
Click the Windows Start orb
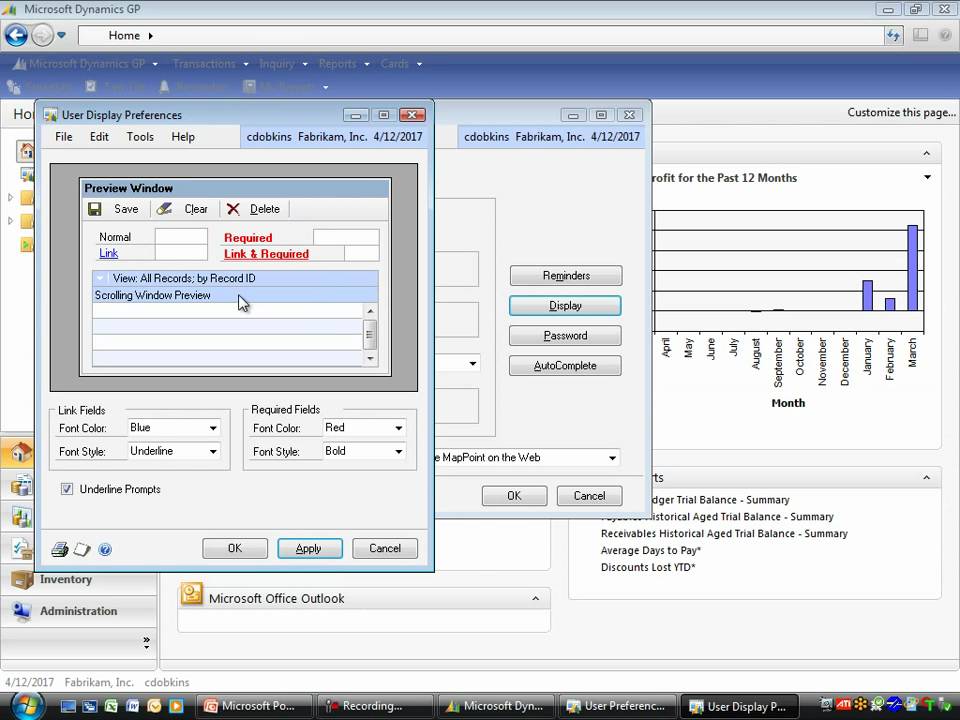tap(26, 705)
